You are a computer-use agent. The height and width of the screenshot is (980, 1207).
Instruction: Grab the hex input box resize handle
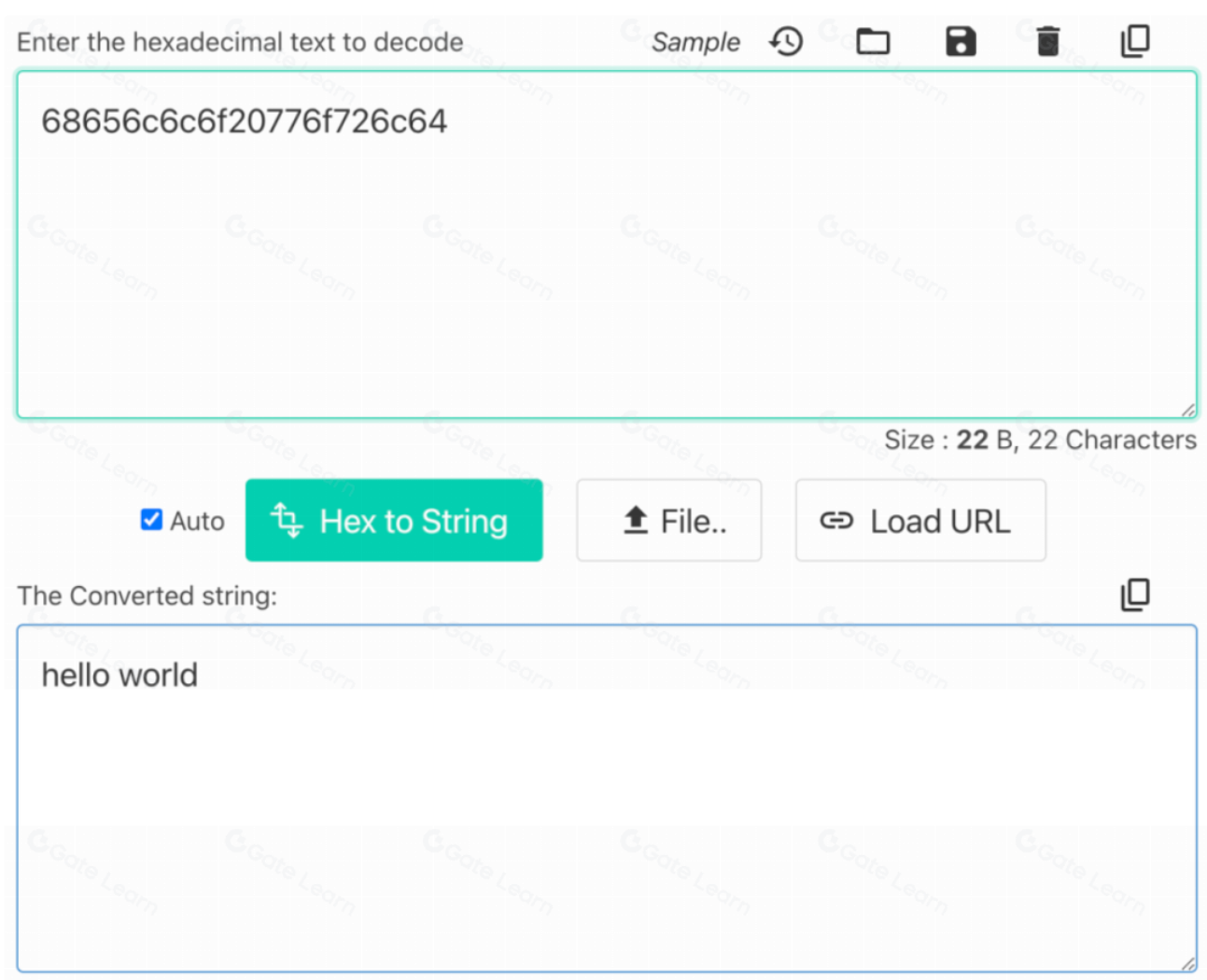[x=1187, y=410]
